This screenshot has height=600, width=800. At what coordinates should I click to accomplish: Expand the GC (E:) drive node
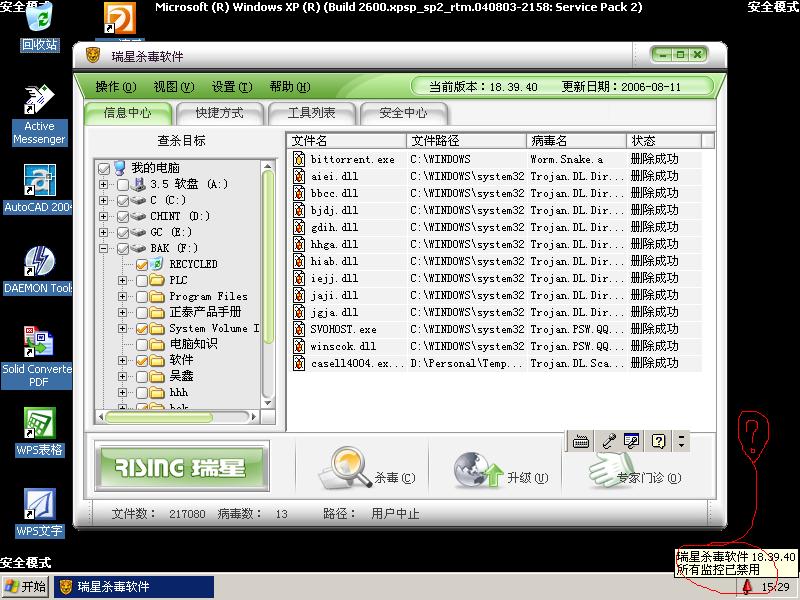click(104, 232)
